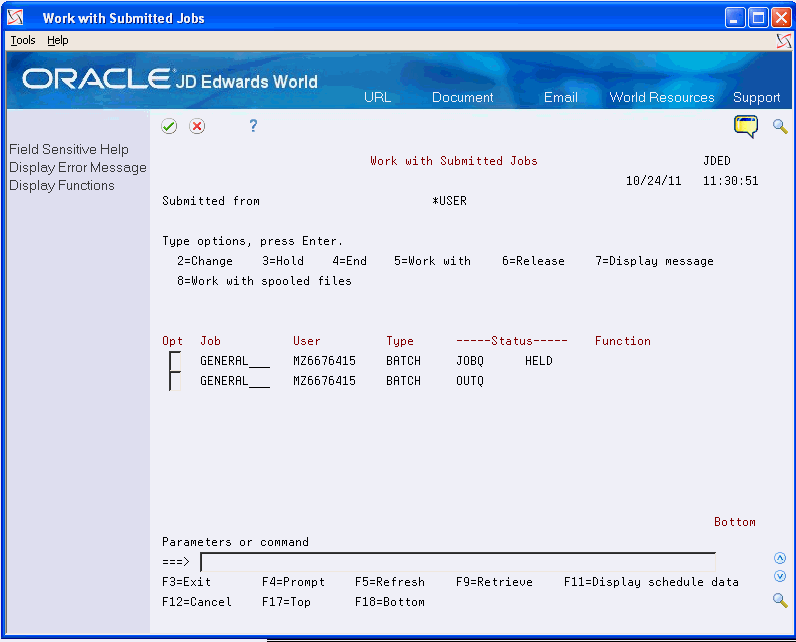The height and width of the screenshot is (642, 796).
Task: Open the blue question mark help icon
Action: [x=253, y=125]
